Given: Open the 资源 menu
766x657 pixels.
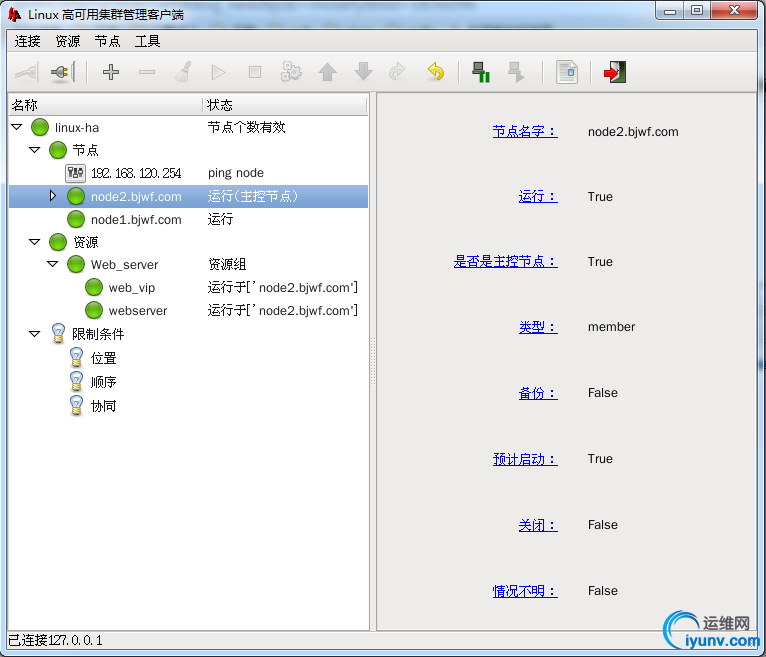Looking at the screenshot, I should click(67, 42).
